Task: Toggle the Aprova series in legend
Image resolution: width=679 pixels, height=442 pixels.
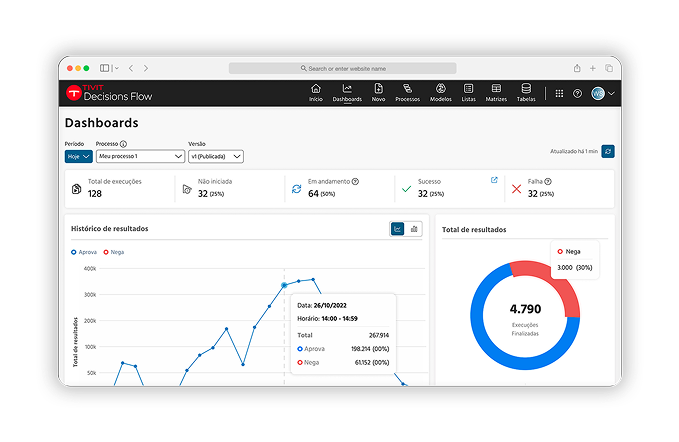Action: click(84, 252)
